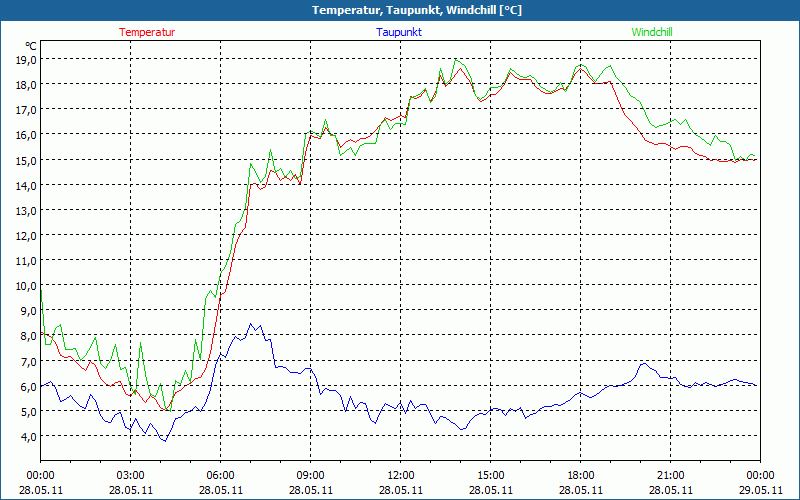800x500 pixels.
Task: Click the 21:00 time axis label
Action: point(670,476)
